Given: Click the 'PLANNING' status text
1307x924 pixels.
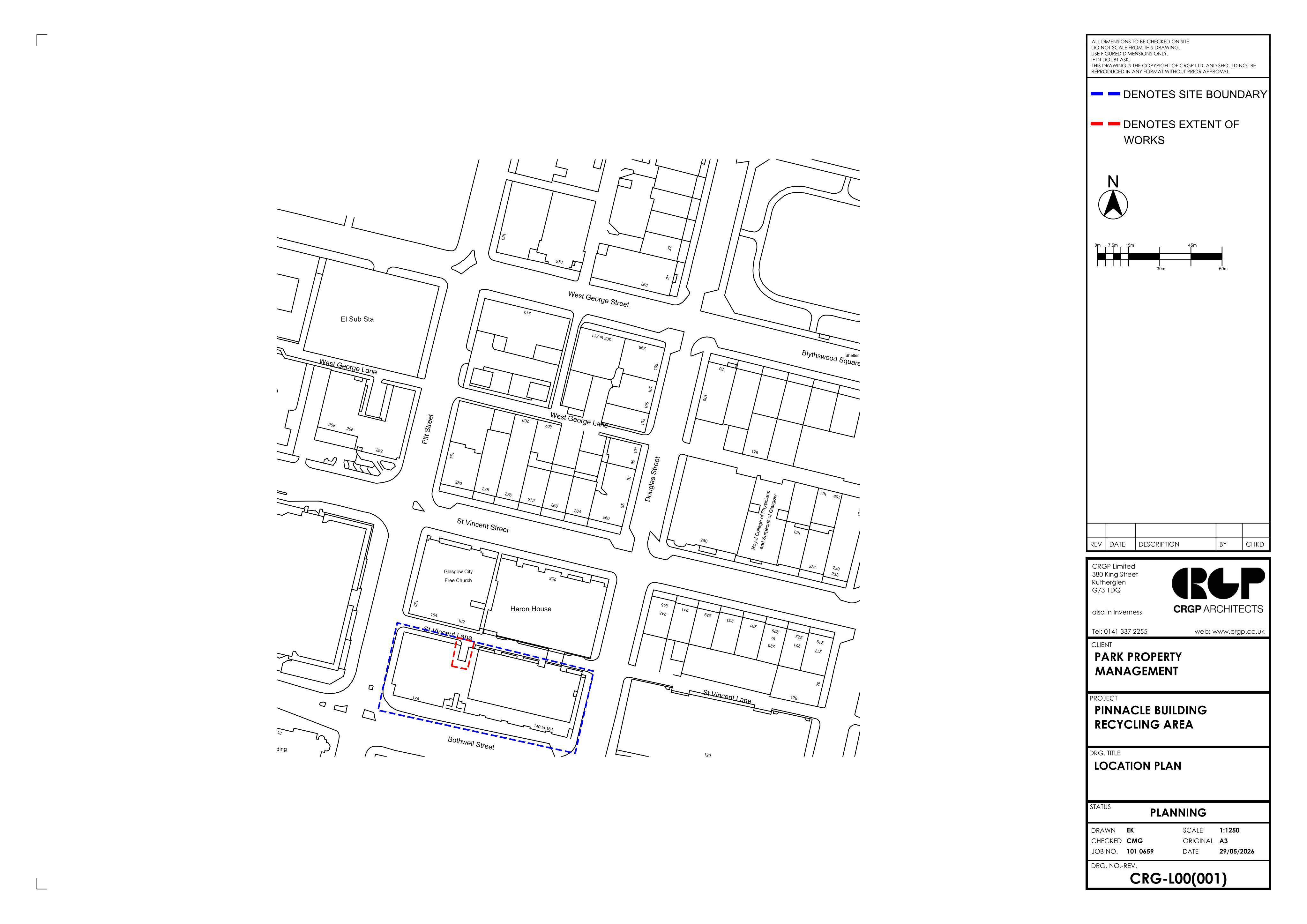Looking at the screenshot, I should (1178, 812).
